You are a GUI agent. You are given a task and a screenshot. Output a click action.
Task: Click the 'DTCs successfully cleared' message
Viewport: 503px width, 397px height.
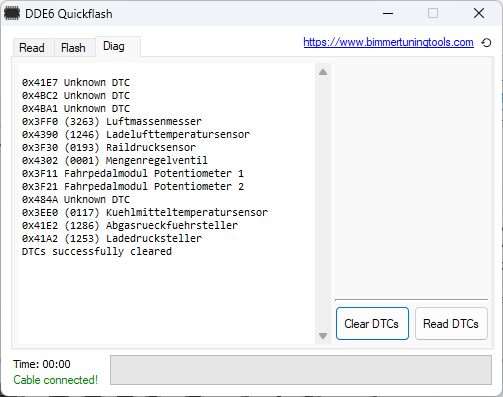click(97, 251)
